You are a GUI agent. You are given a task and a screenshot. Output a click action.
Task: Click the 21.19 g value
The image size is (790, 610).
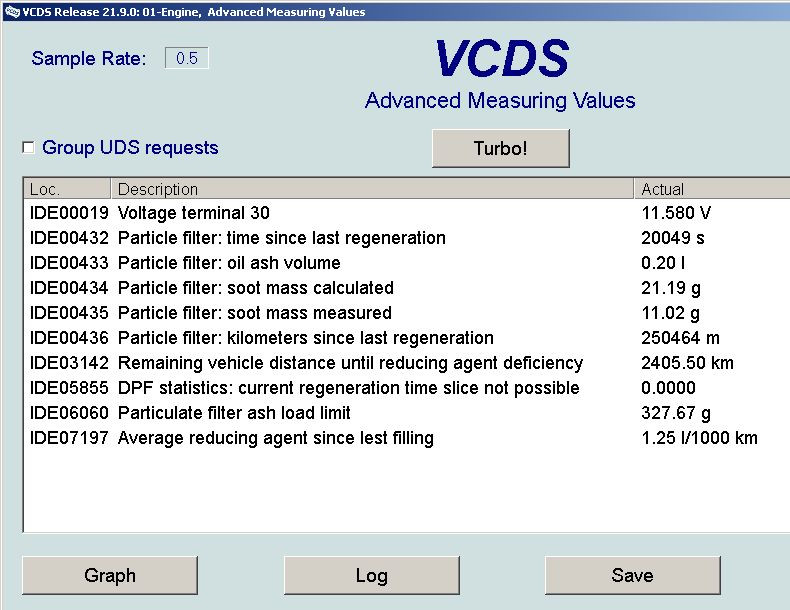[671, 288]
